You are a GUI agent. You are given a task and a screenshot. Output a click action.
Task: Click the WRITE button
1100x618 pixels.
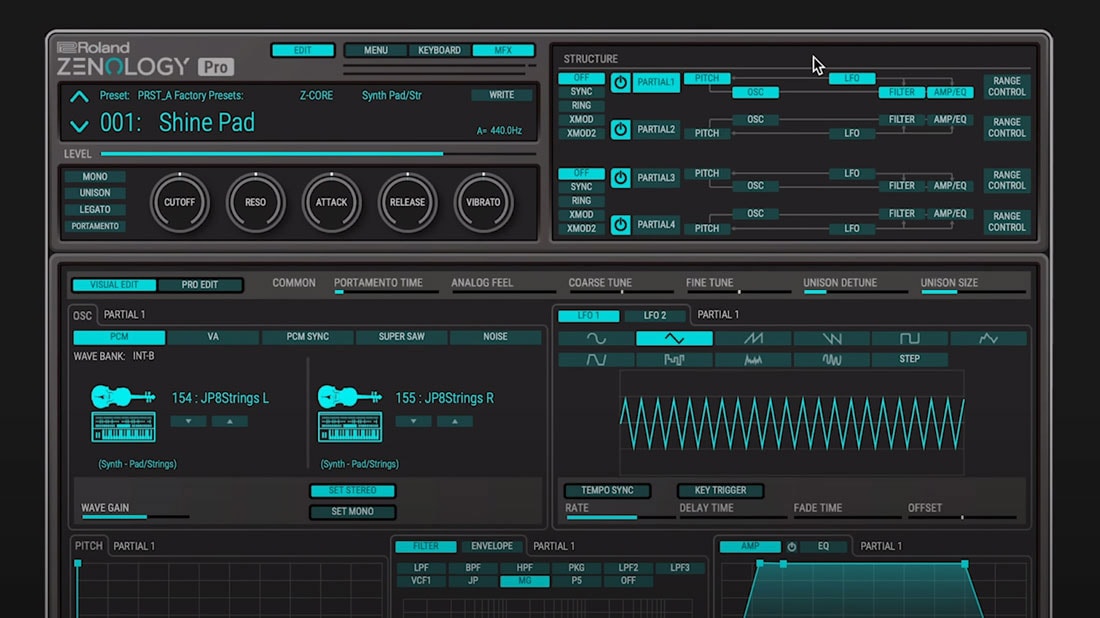pos(501,95)
